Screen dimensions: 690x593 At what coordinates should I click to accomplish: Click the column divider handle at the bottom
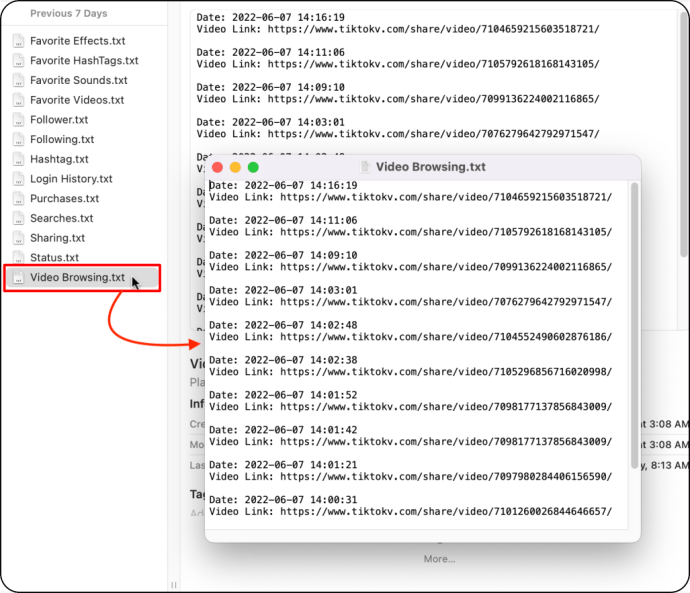tap(174, 585)
